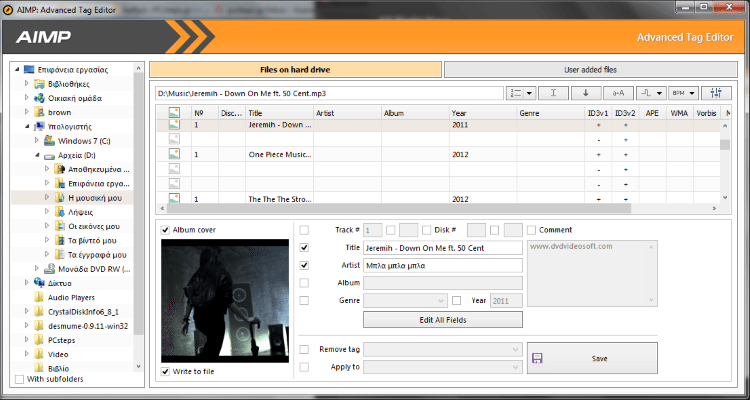Enable the Album field checkbox
Viewport: 750px width, 400px height.
click(x=304, y=283)
